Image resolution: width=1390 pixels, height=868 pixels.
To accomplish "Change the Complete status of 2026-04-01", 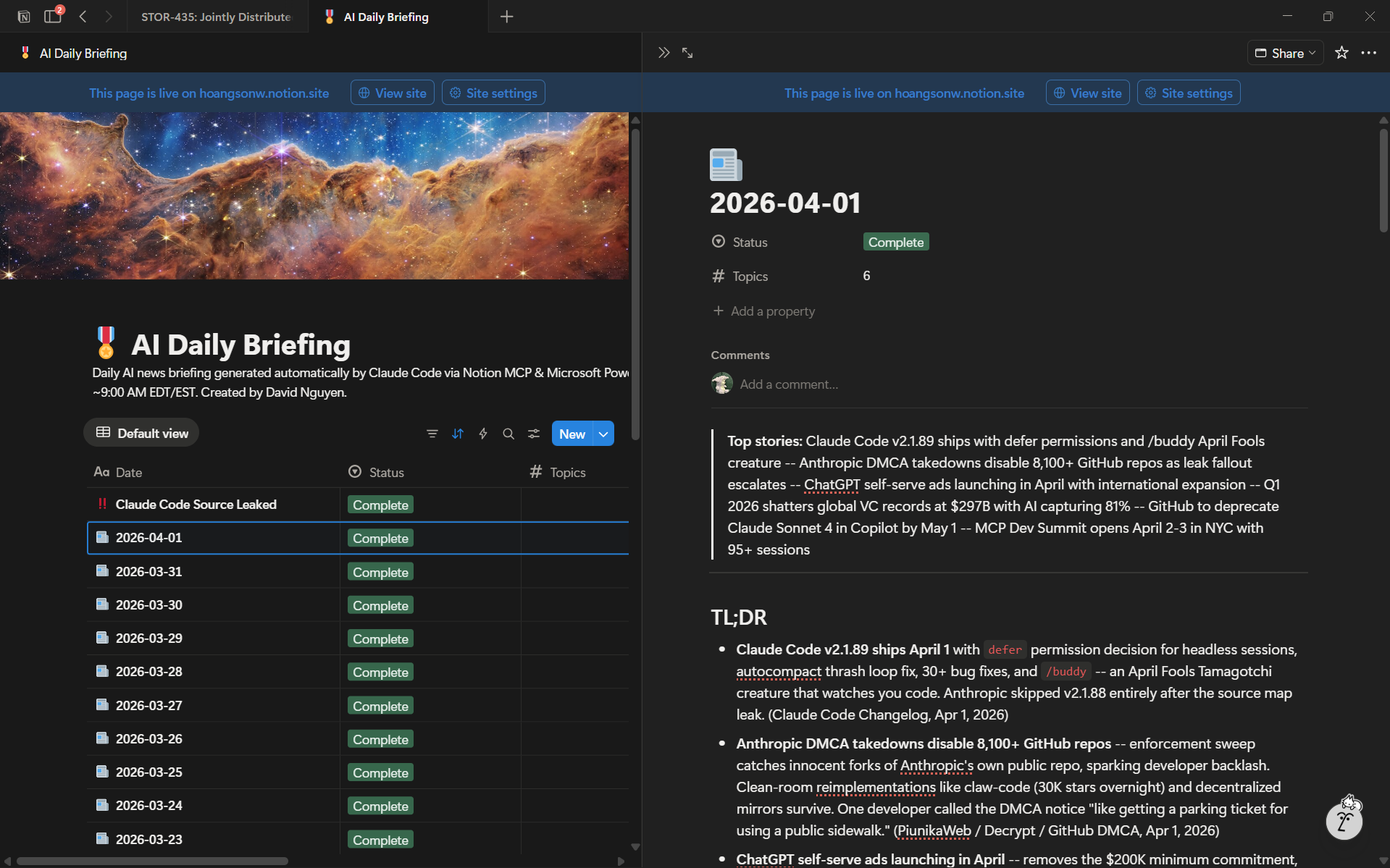I will point(380,538).
